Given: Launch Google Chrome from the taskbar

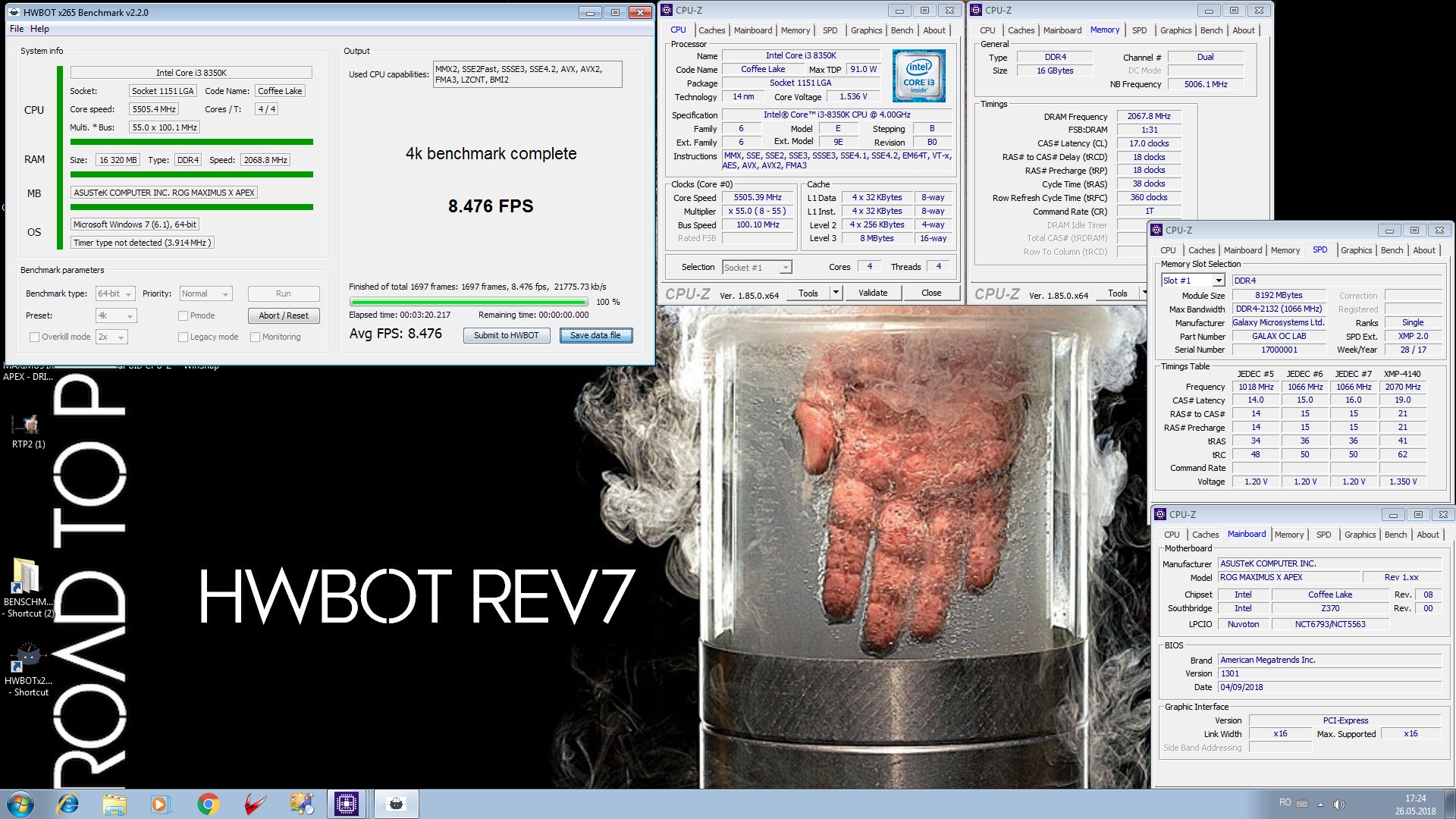Looking at the screenshot, I should pyautogui.click(x=208, y=804).
